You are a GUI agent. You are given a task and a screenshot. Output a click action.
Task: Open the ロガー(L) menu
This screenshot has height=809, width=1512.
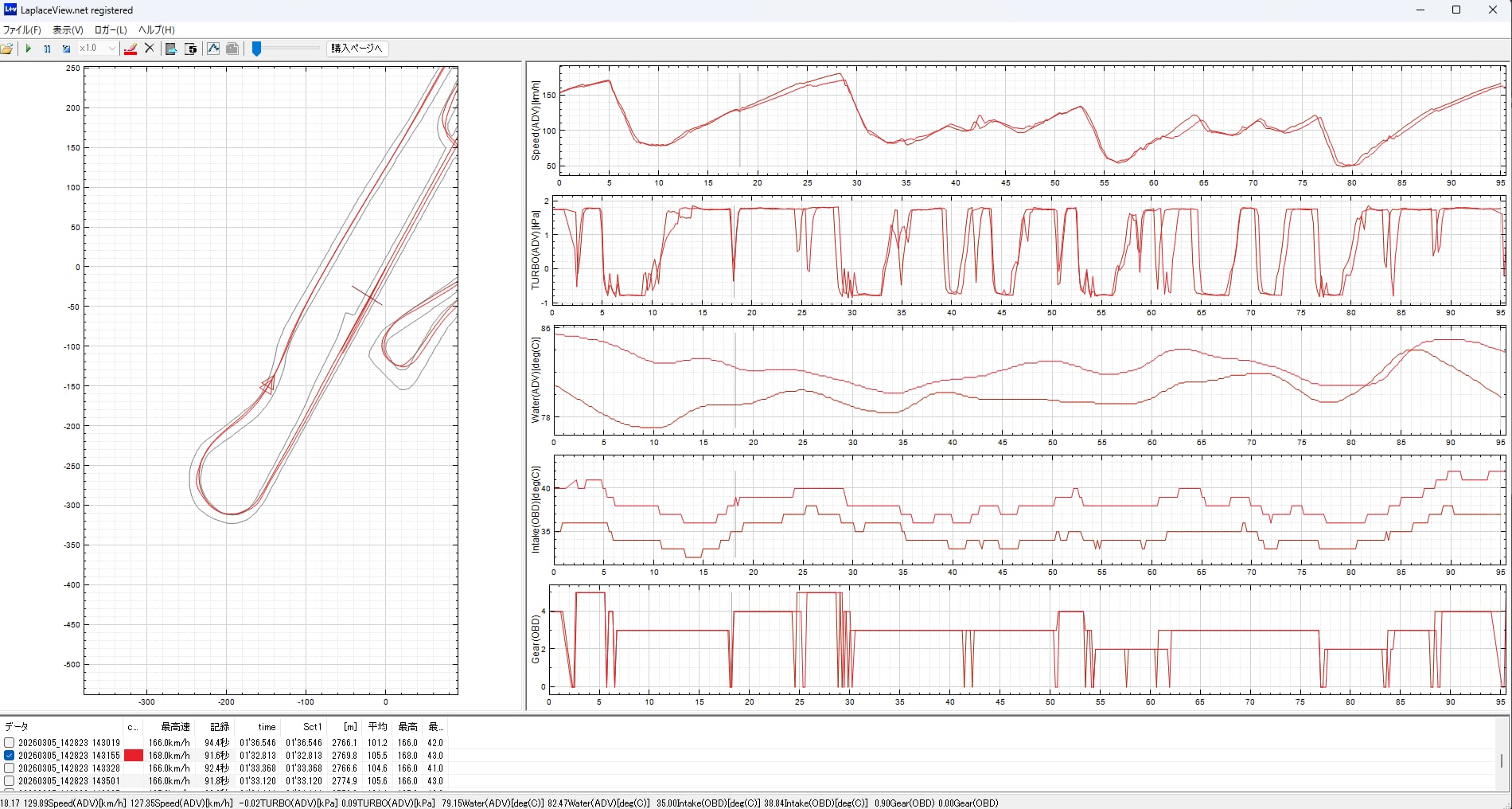click(x=111, y=30)
